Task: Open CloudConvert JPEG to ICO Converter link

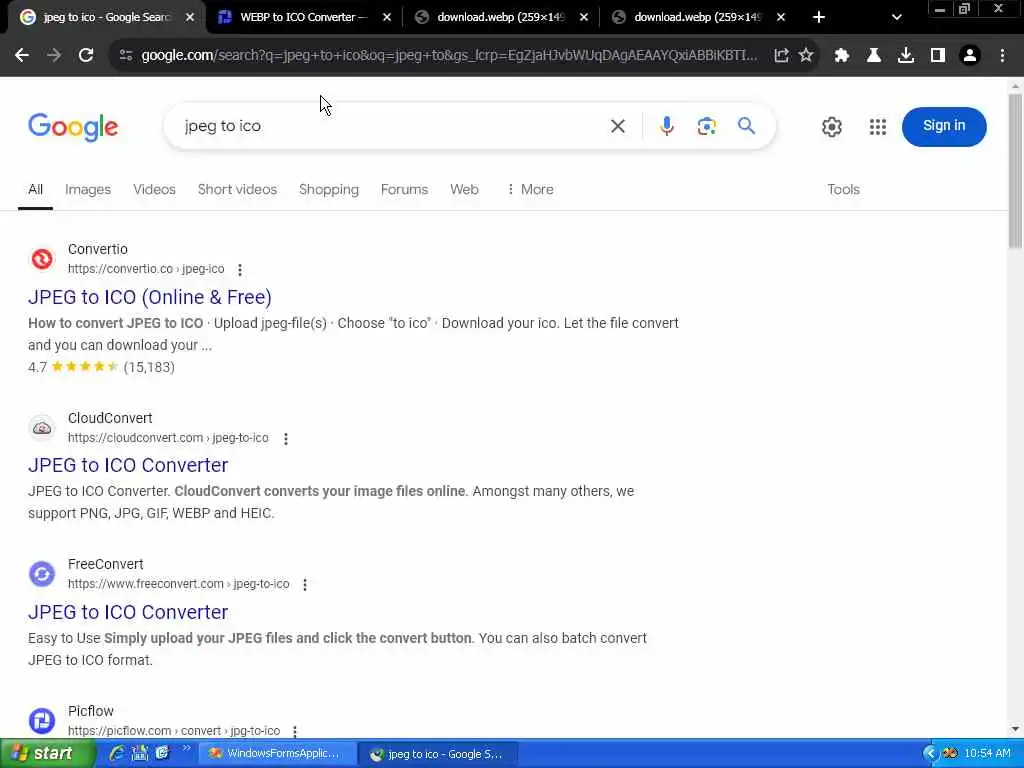Action: (128, 465)
